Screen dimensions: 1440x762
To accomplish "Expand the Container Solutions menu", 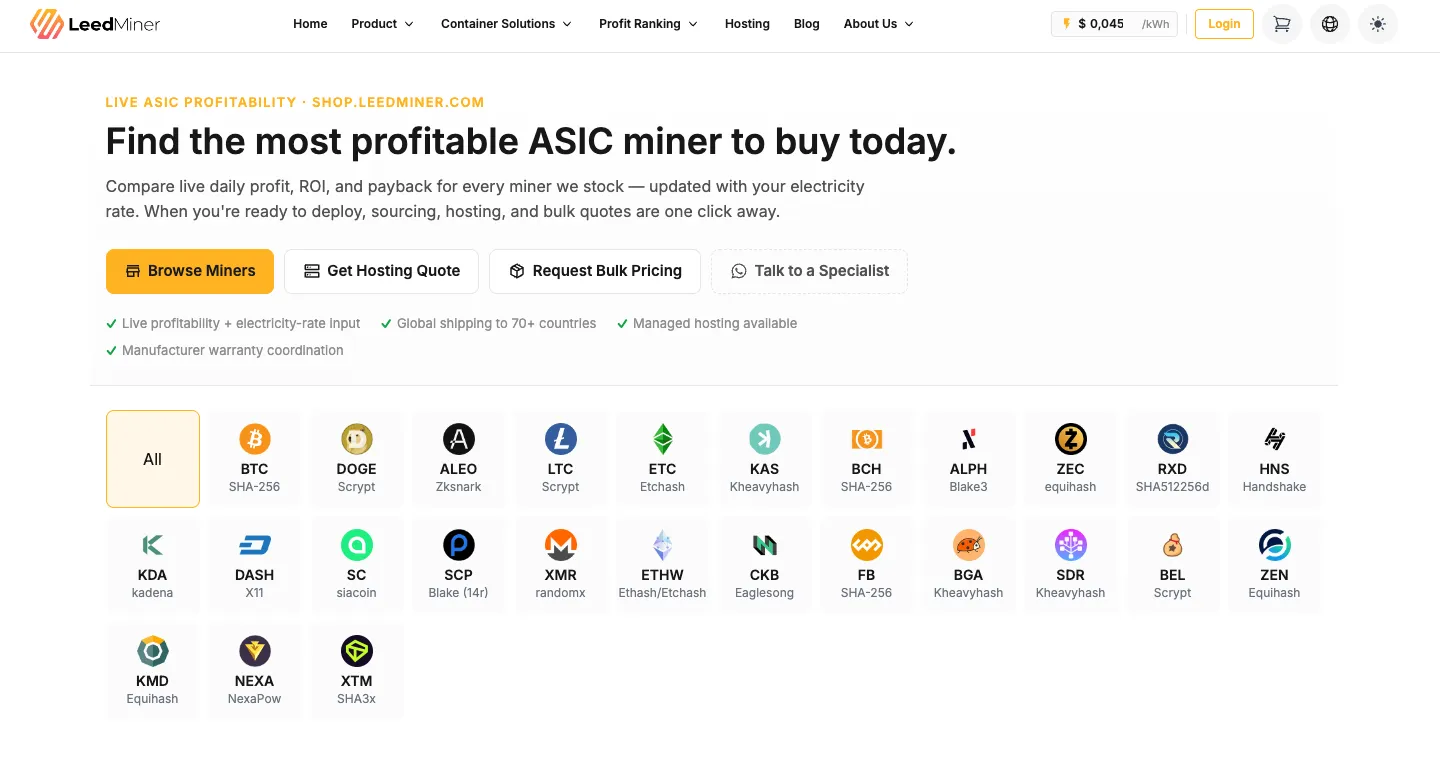I will (x=506, y=24).
